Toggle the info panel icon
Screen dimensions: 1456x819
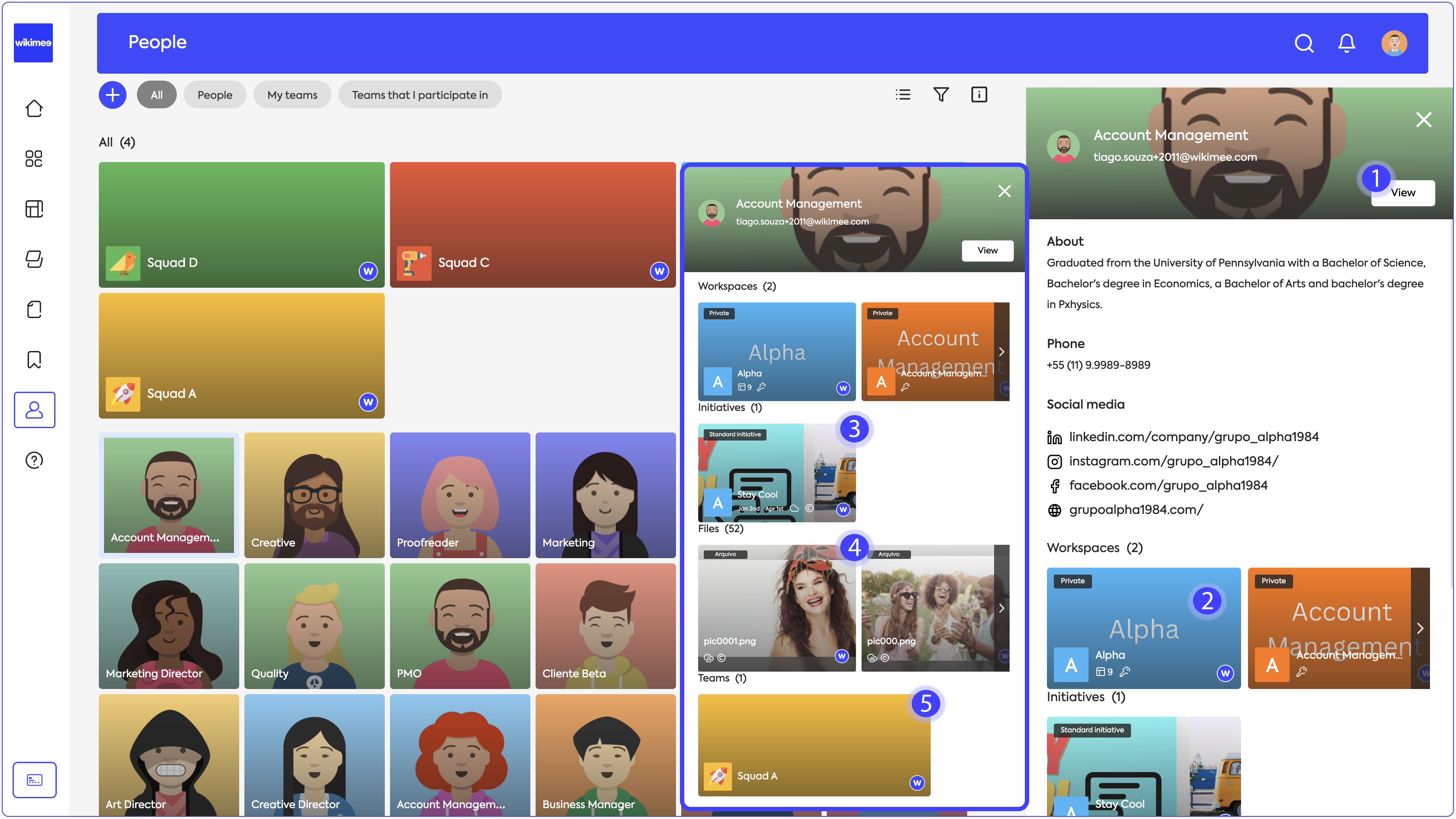pyautogui.click(x=979, y=95)
